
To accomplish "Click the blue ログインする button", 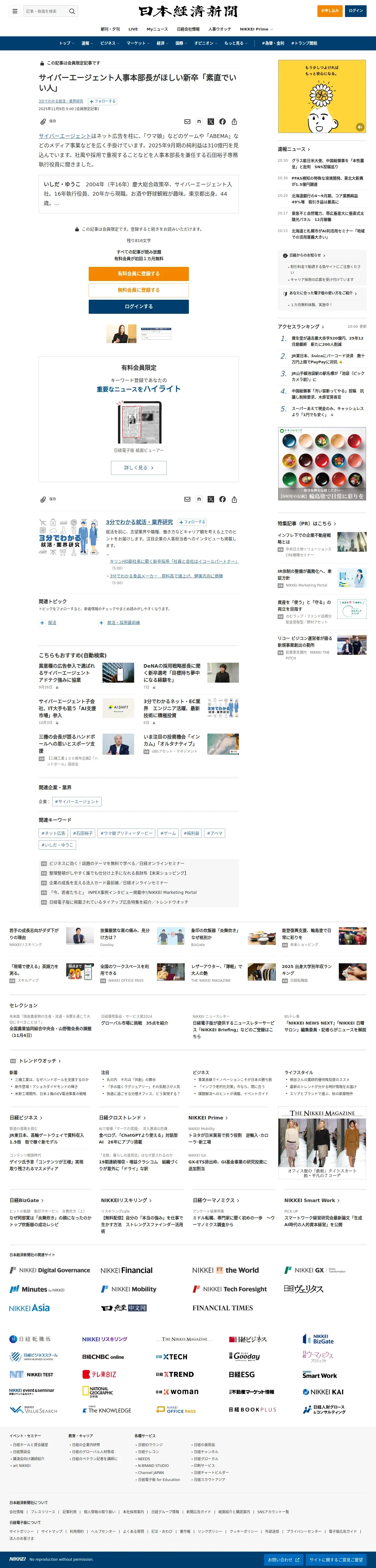I will pos(139,307).
